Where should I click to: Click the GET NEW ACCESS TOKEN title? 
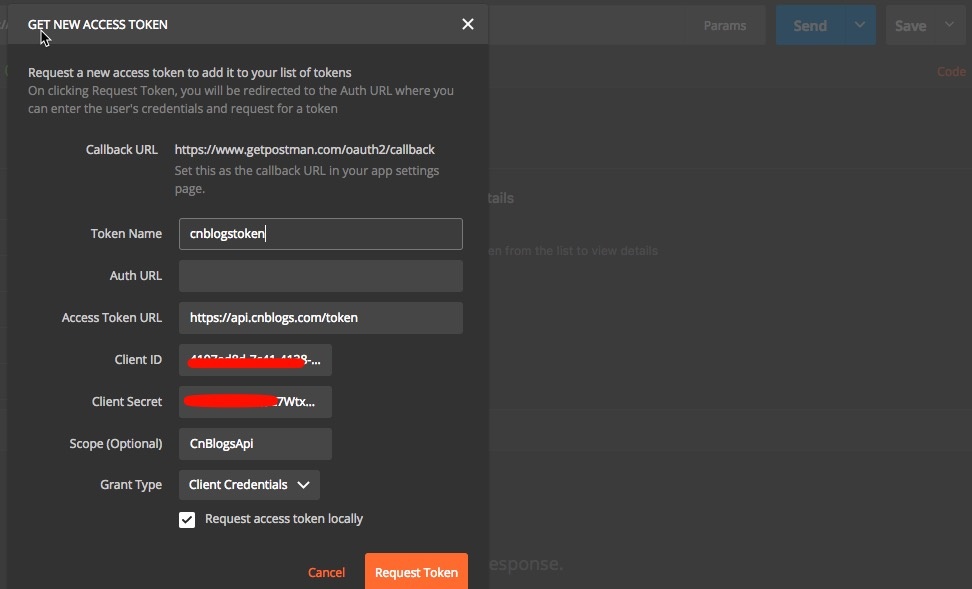click(97, 24)
